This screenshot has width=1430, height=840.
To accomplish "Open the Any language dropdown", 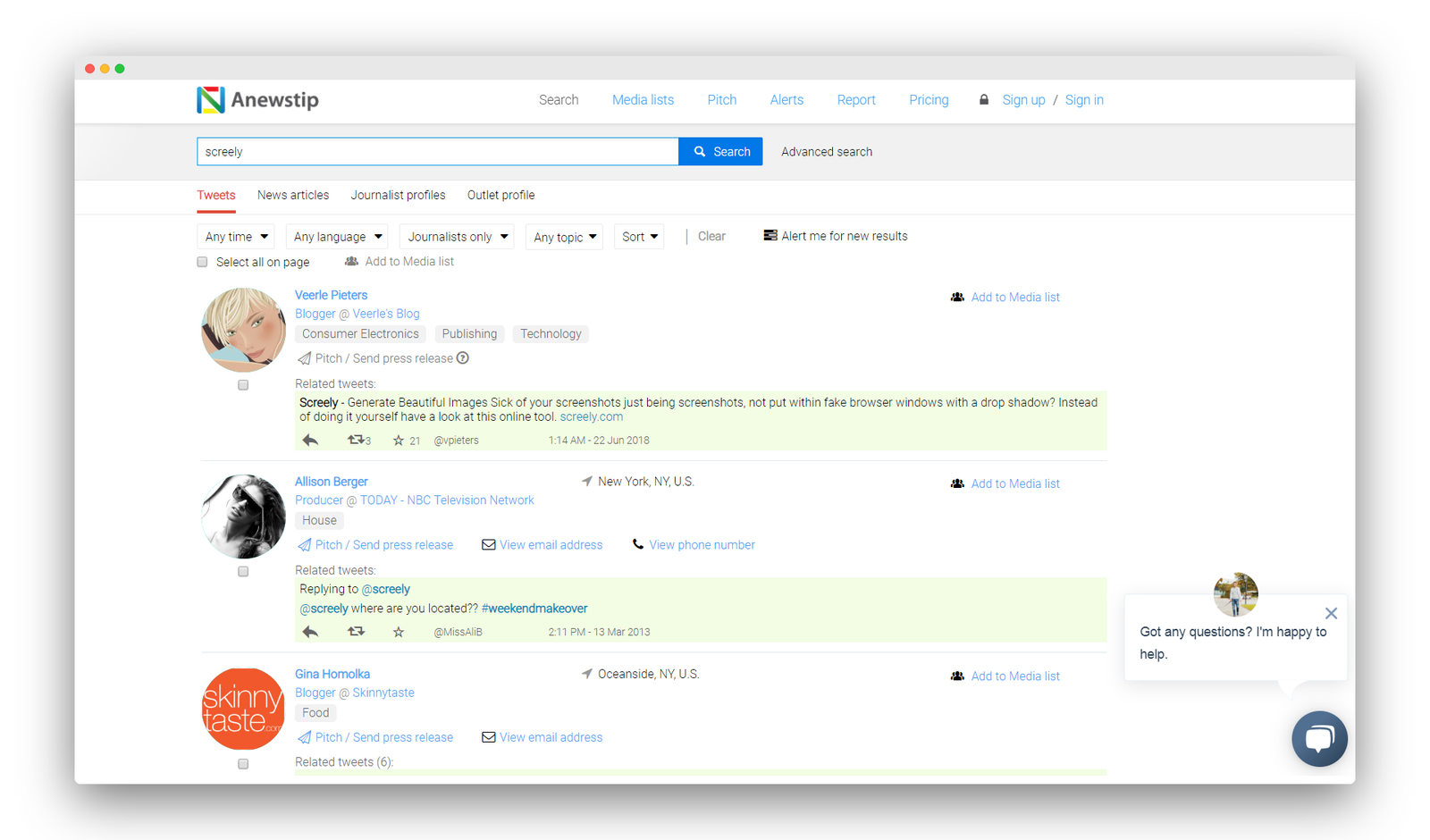I will pyautogui.click(x=337, y=237).
